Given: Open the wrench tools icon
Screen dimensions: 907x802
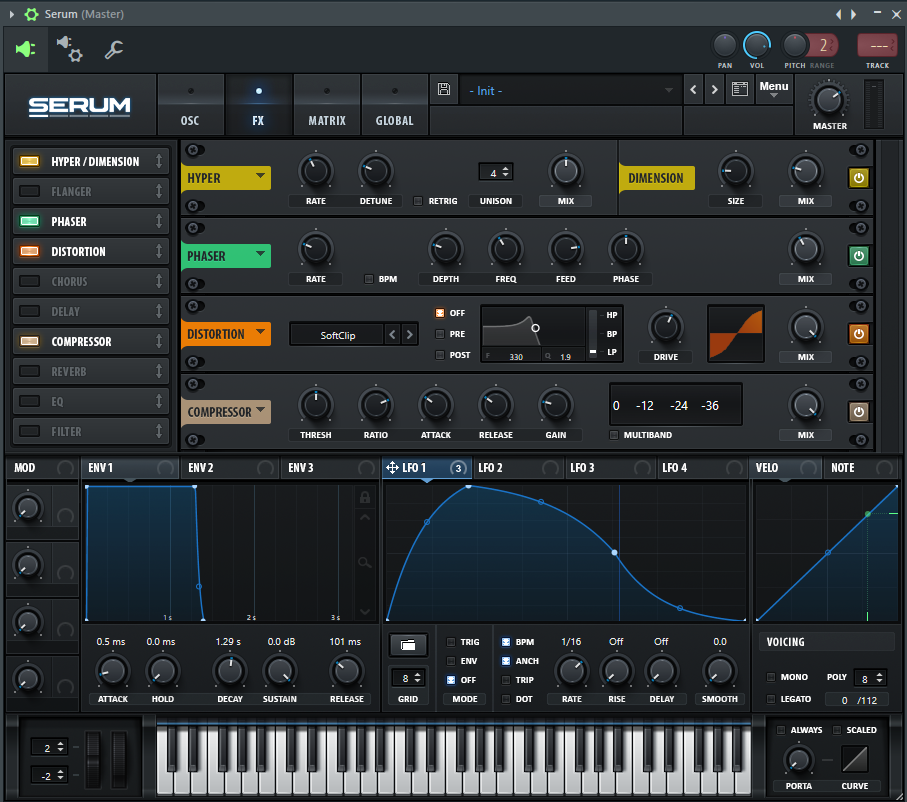Looking at the screenshot, I should pos(113,50).
